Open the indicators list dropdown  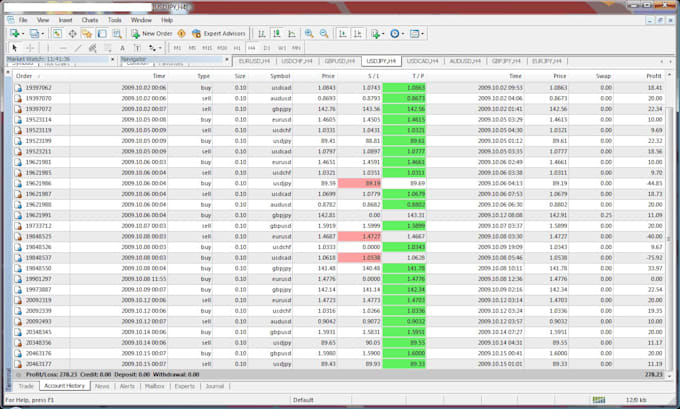point(383,33)
